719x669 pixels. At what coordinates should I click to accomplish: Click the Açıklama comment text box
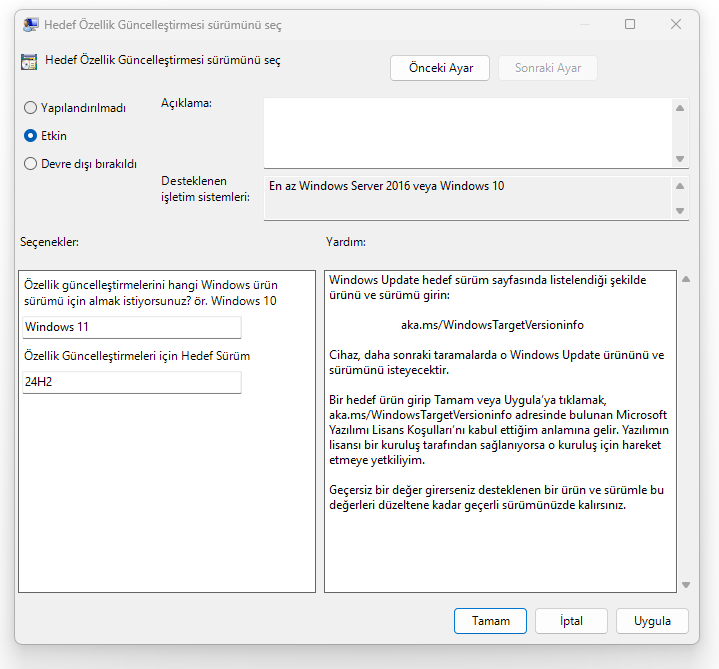[x=468, y=133]
